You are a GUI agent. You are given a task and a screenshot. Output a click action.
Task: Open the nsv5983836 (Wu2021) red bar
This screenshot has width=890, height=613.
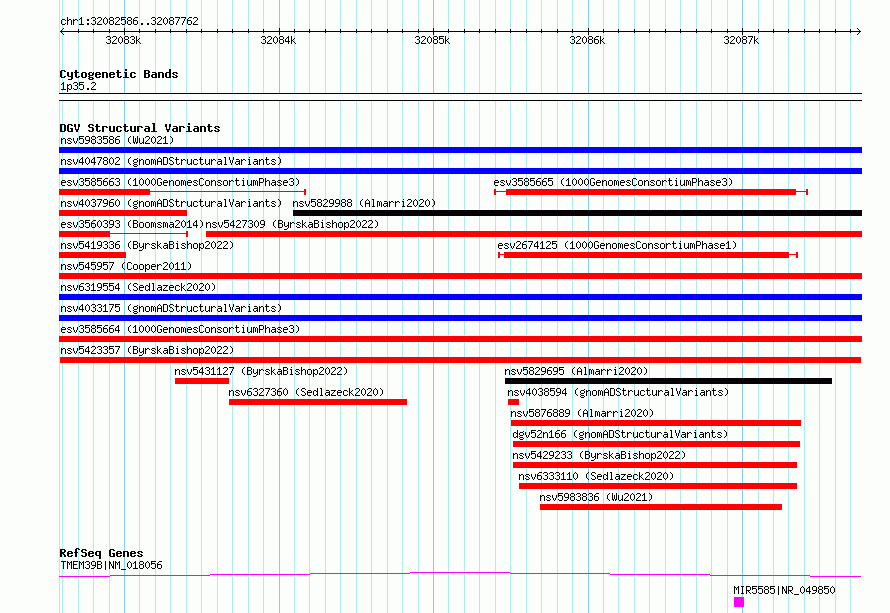[661, 507]
